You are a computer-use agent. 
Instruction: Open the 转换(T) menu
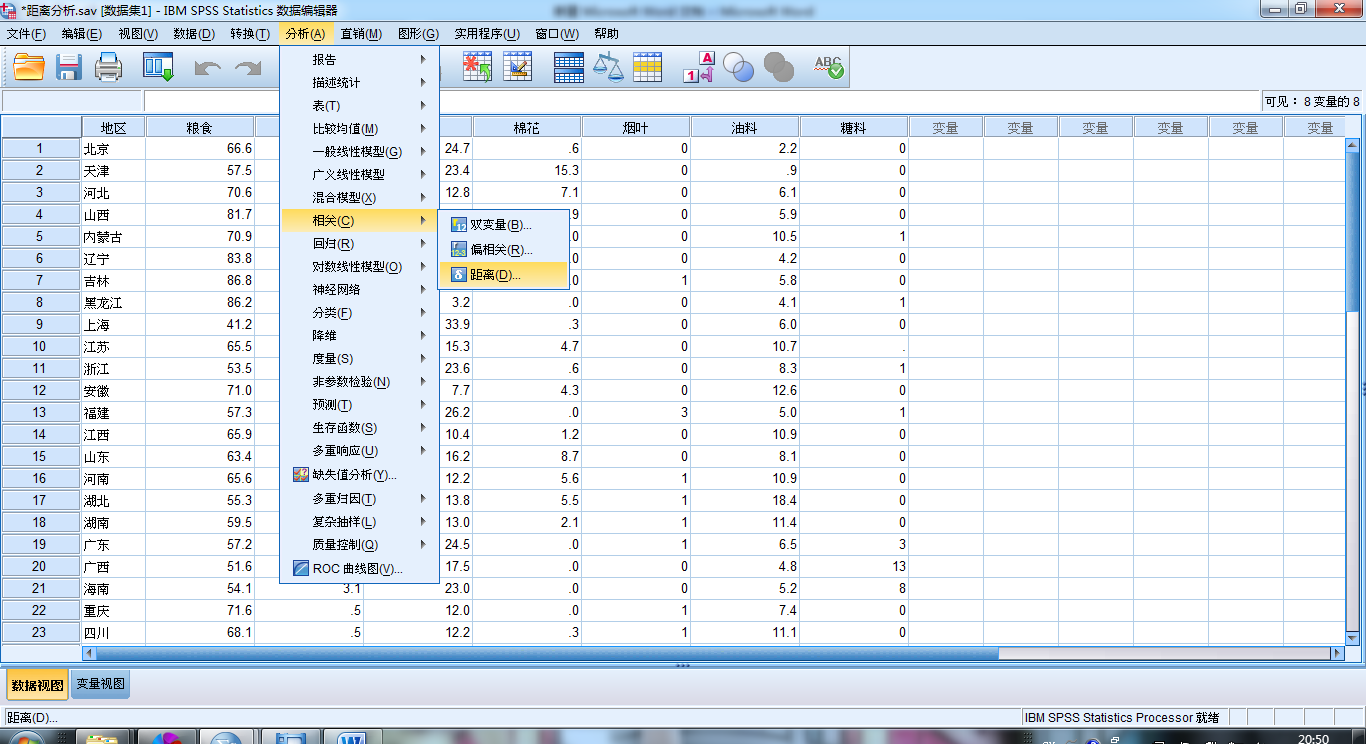click(250, 34)
